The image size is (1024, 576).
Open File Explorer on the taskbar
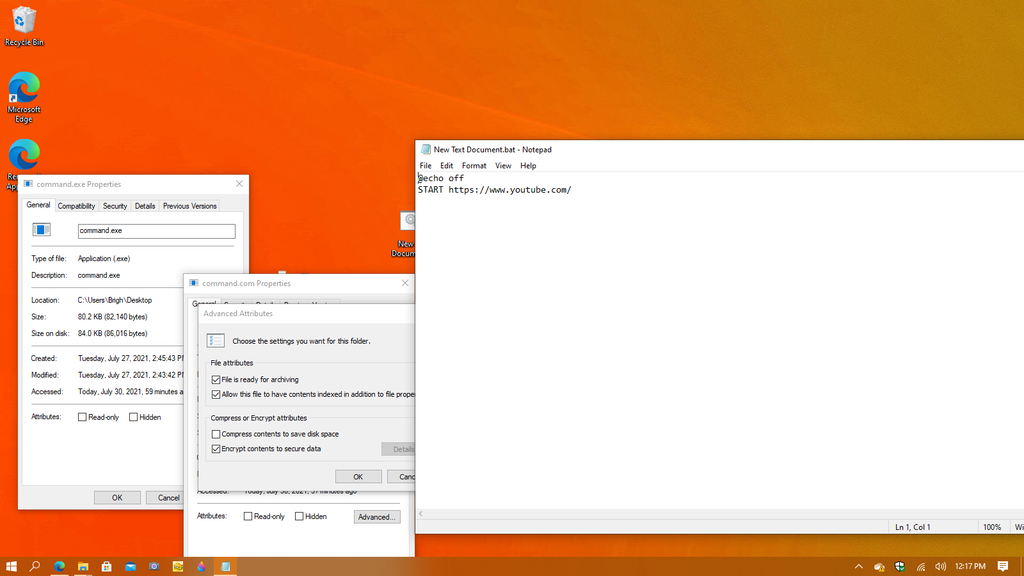point(83,566)
